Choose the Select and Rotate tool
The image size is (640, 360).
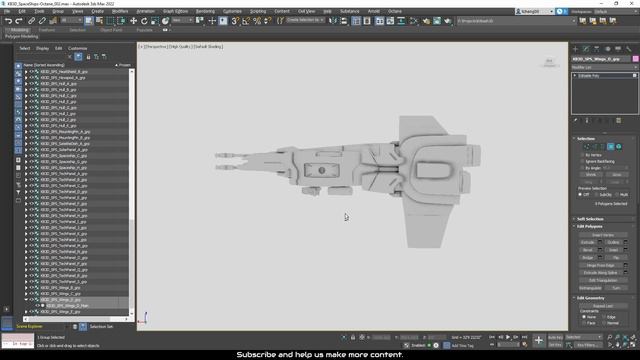point(144,21)
